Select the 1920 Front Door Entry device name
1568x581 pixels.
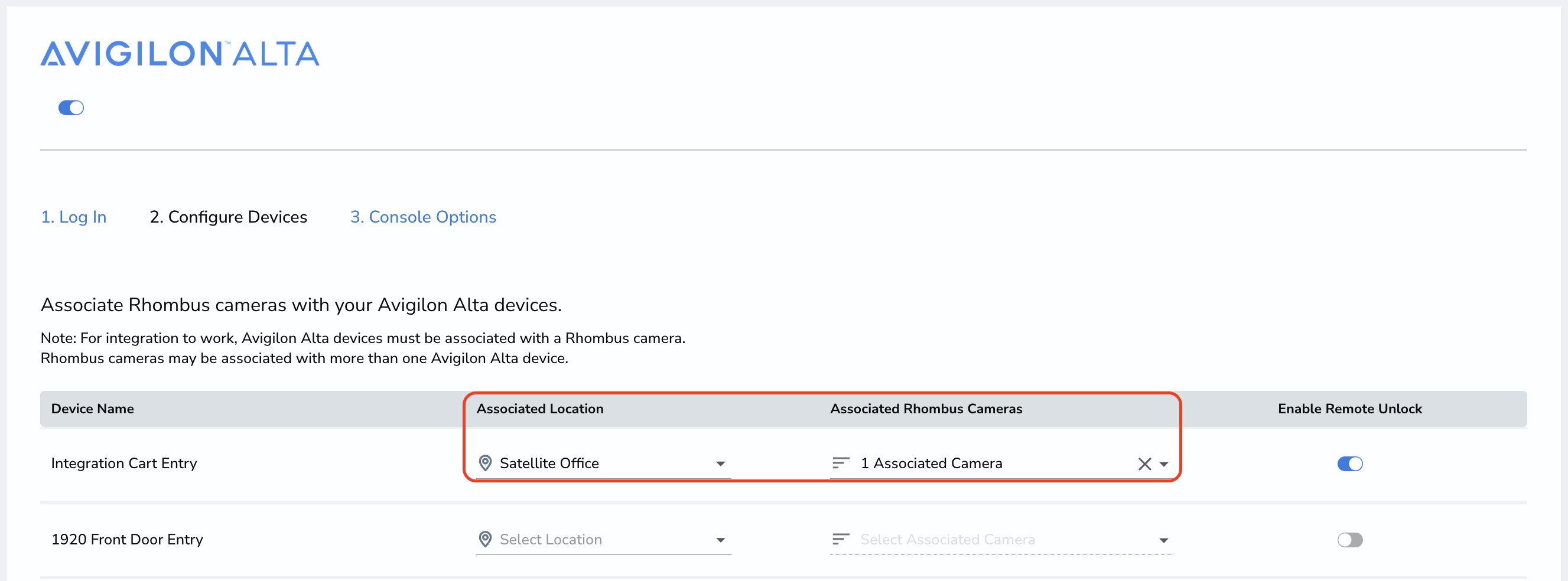[127, 539]
